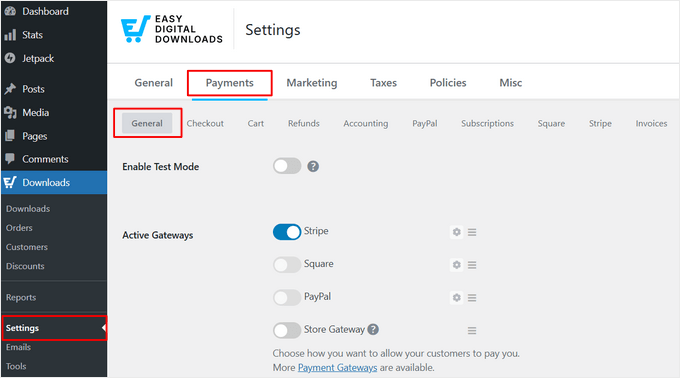Open the Policies settings tab

[448, 83]
